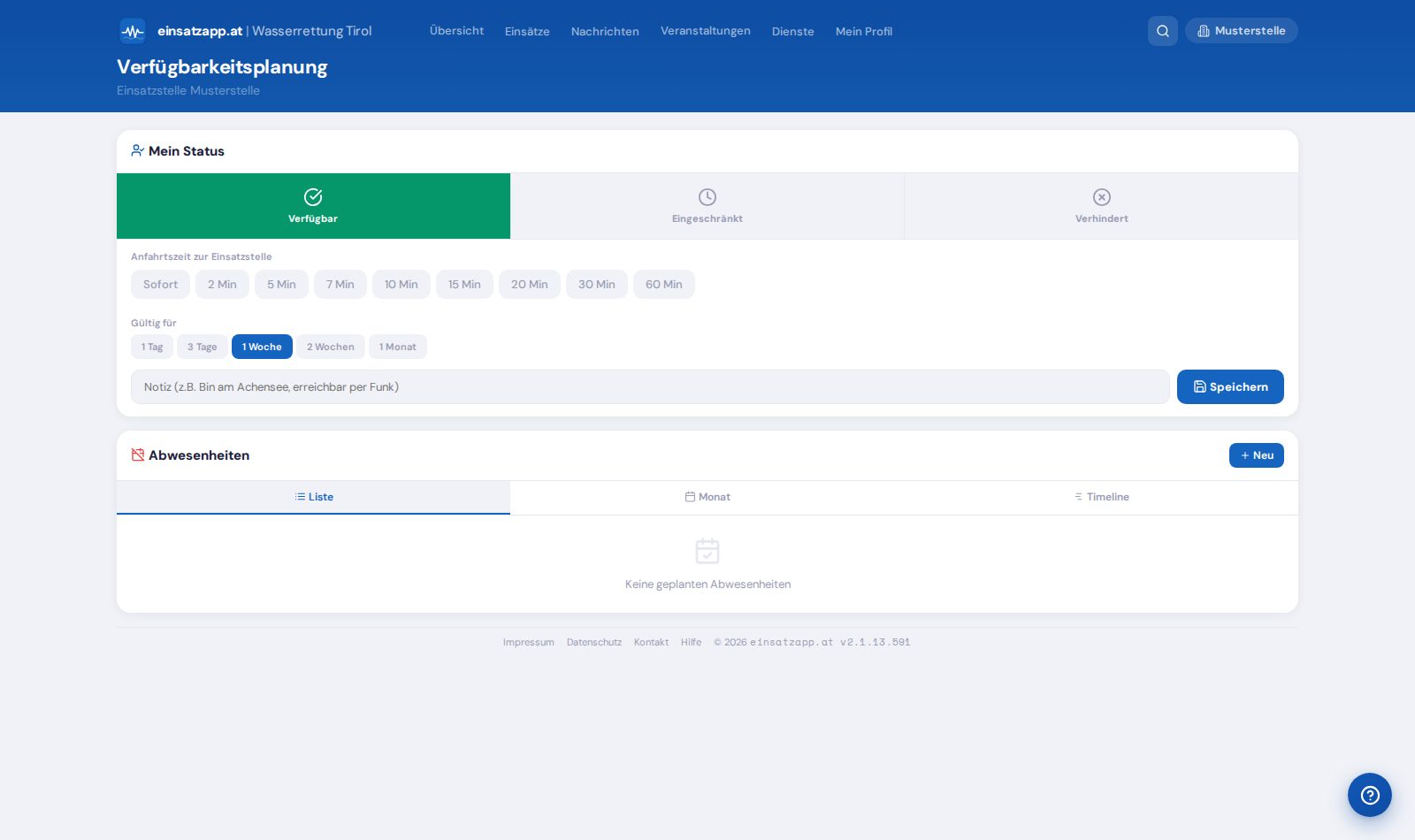This screenshot has height=840, width=1415.
Task: Set status to Eingeschränkt
Action: 707,206
